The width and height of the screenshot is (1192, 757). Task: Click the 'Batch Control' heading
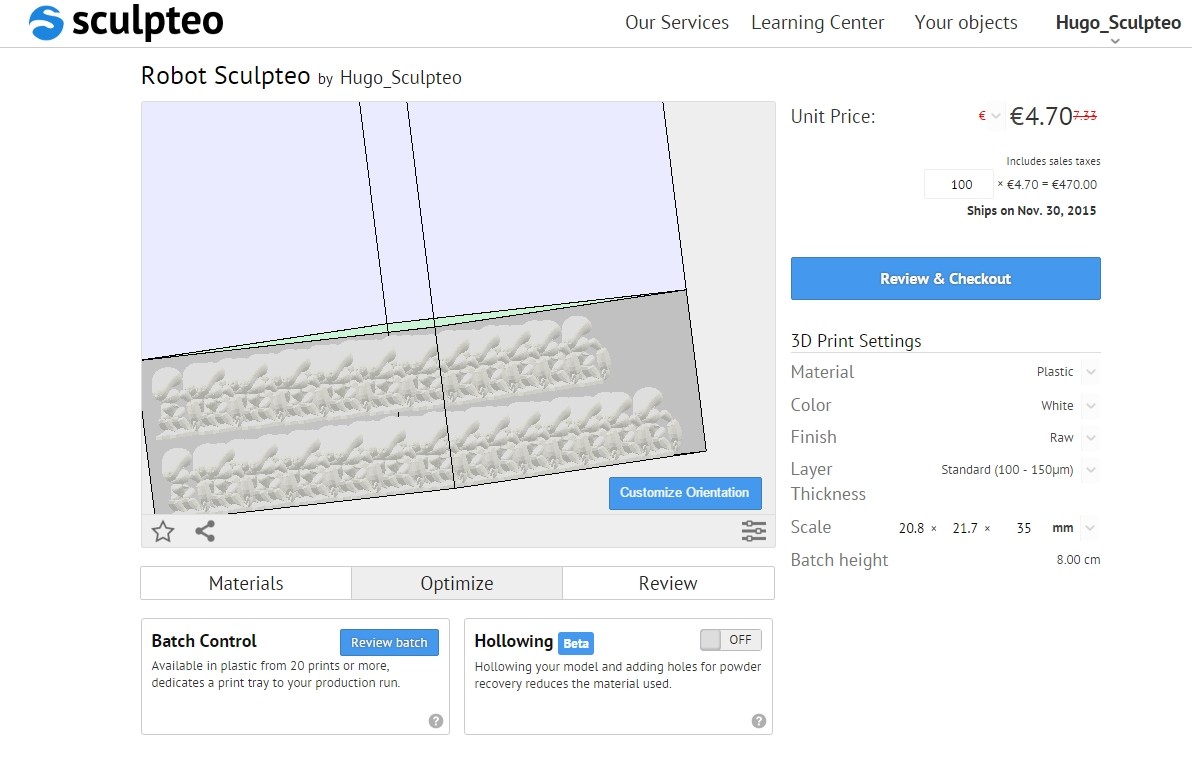[204, 641]
